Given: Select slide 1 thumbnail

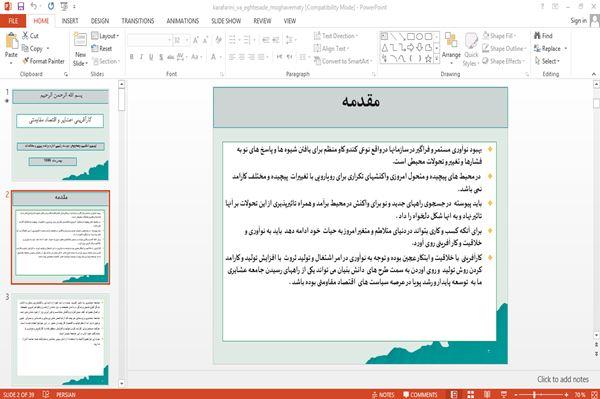Looking at the screenshot, I should click(60, 135).
